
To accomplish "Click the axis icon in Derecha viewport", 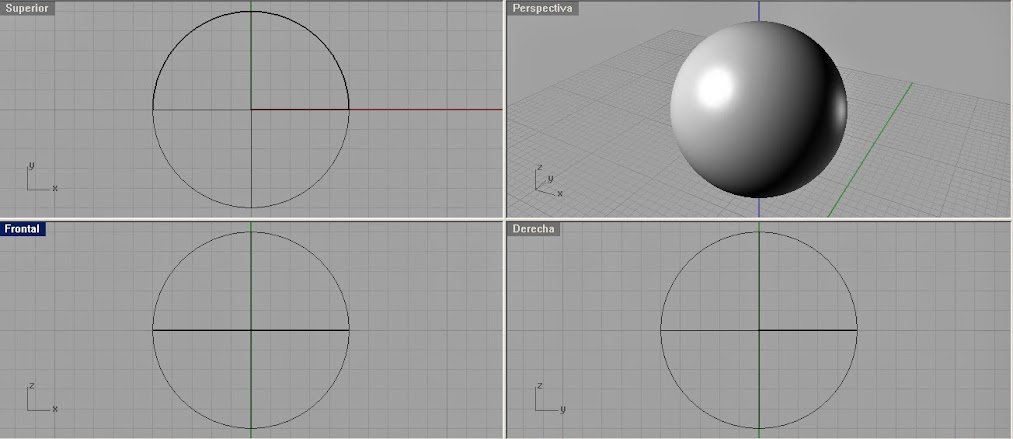I will point(550,398).
